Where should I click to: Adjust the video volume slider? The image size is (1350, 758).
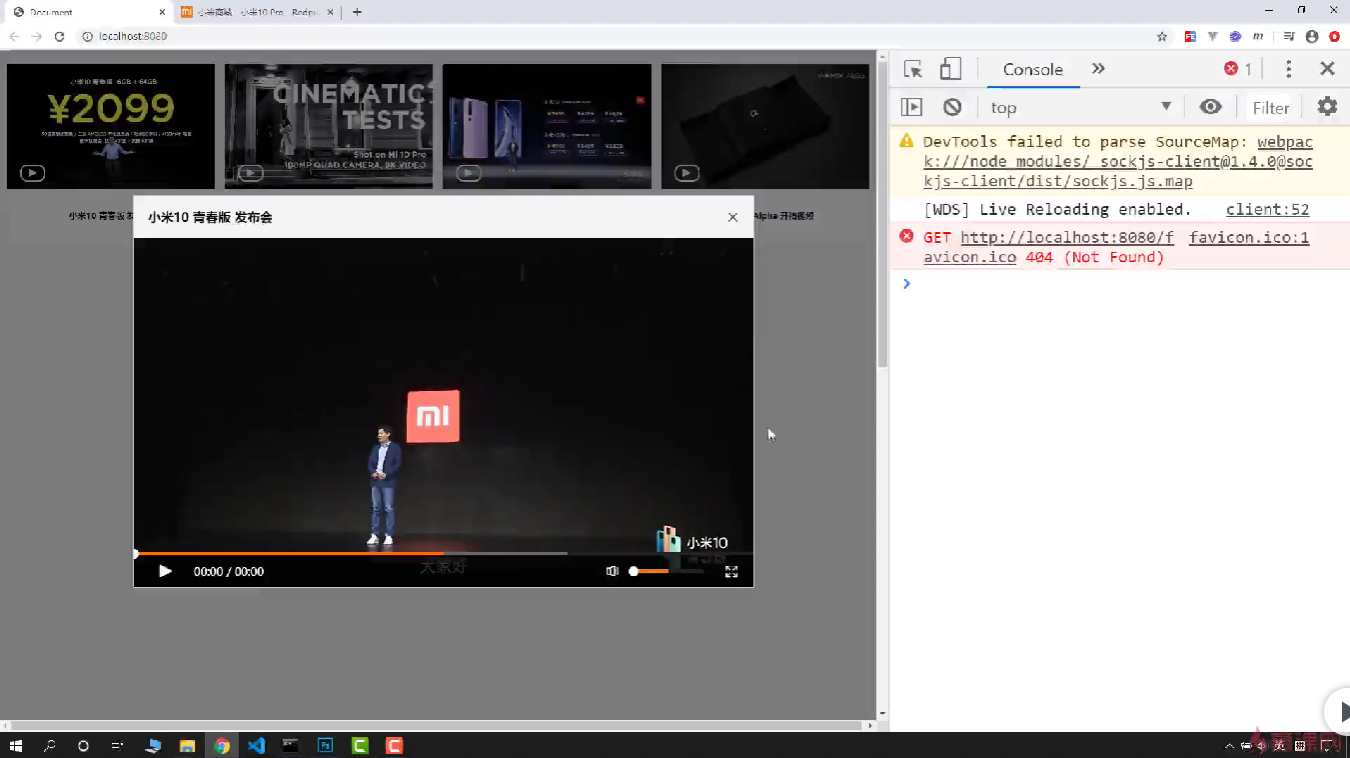point(665,571)
